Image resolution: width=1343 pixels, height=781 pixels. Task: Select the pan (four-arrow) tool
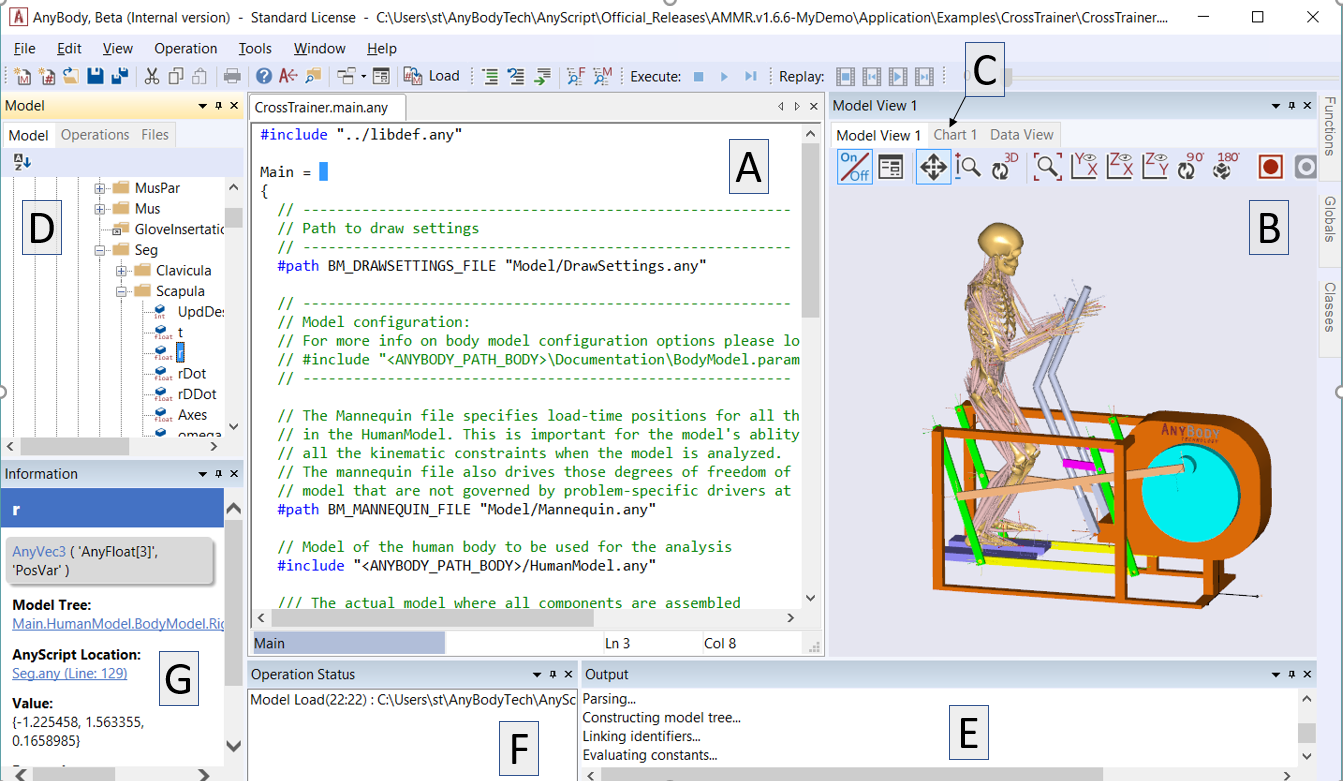(x=933, y=167)
